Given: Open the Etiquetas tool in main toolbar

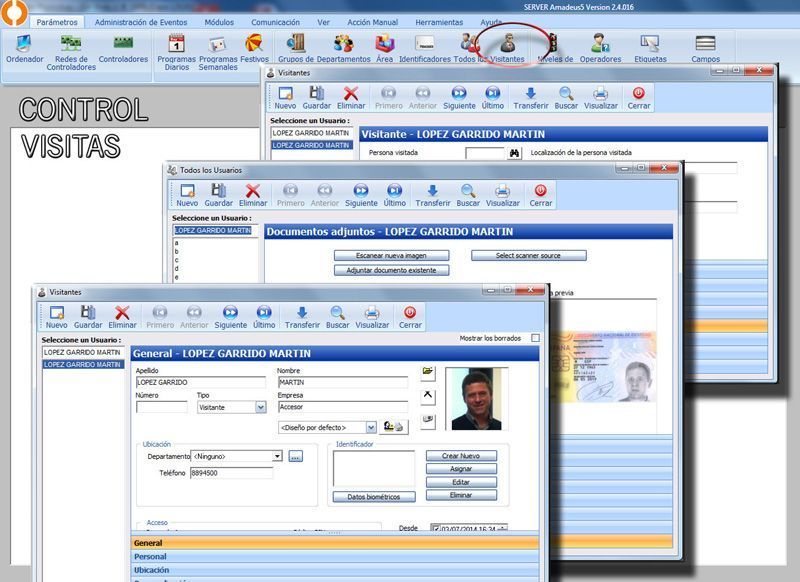Looking at the screenshot, I should pos(650,46).
